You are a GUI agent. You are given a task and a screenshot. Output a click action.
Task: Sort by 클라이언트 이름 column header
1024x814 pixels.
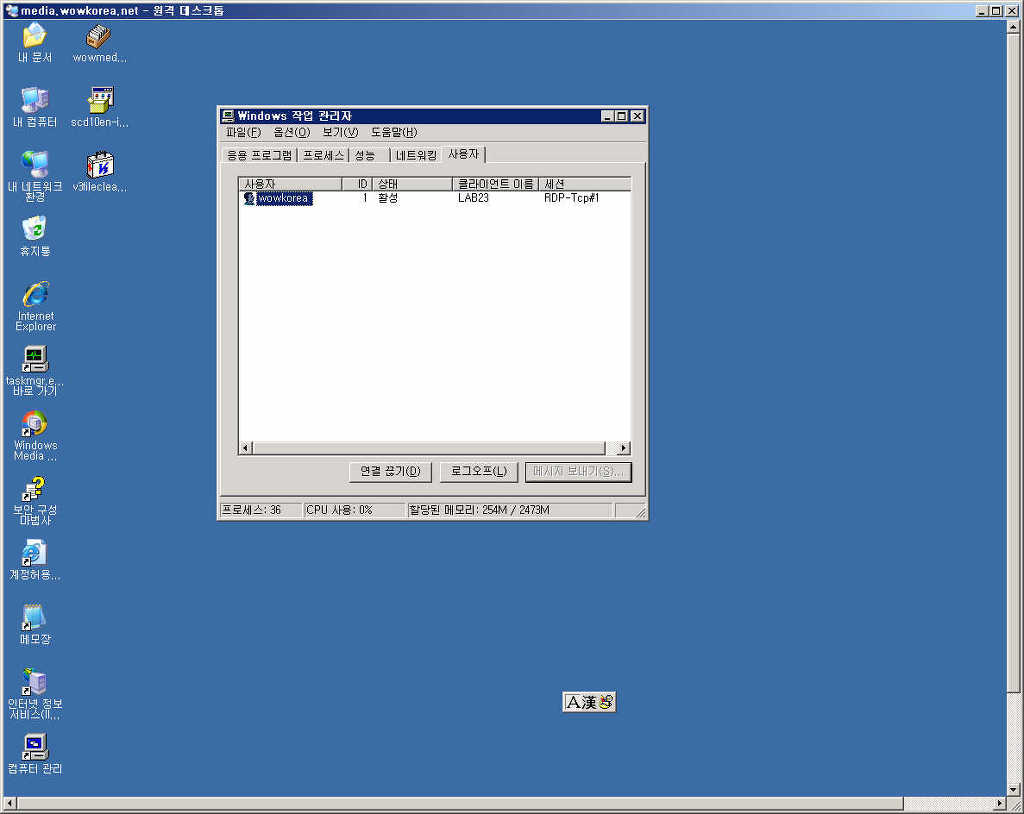(x=494, y=184)
